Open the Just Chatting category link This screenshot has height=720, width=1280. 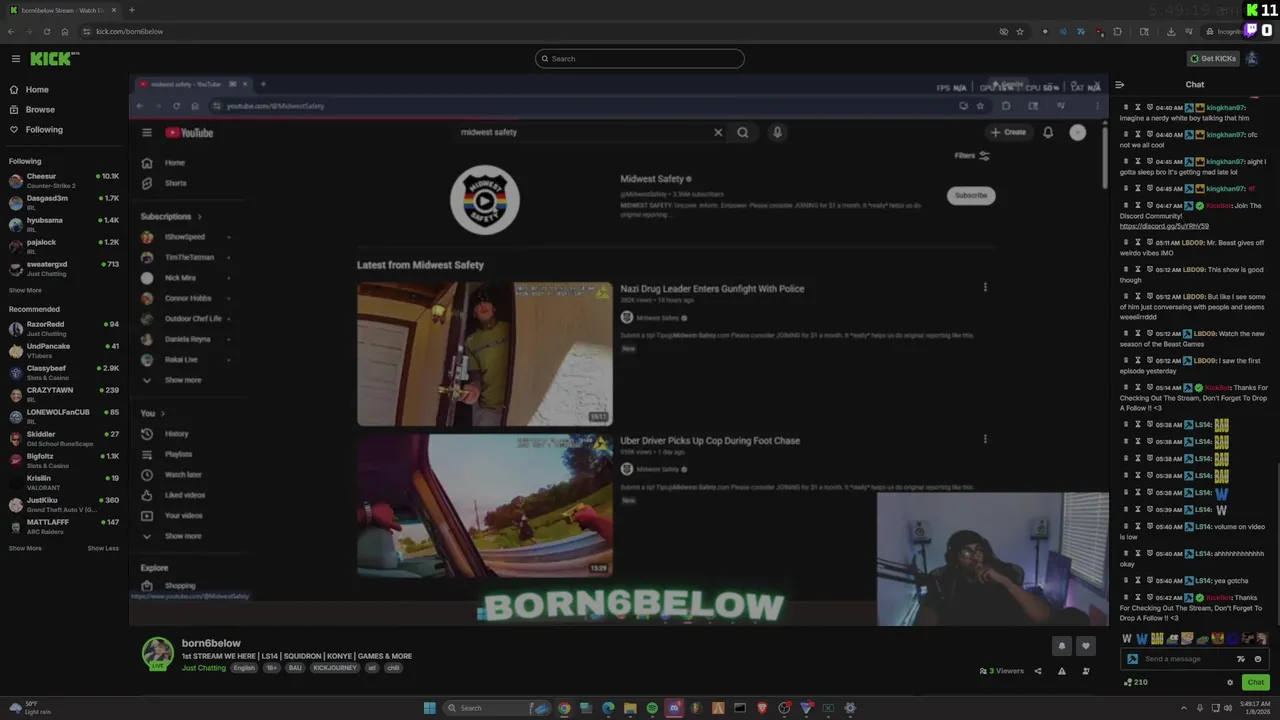204,668
